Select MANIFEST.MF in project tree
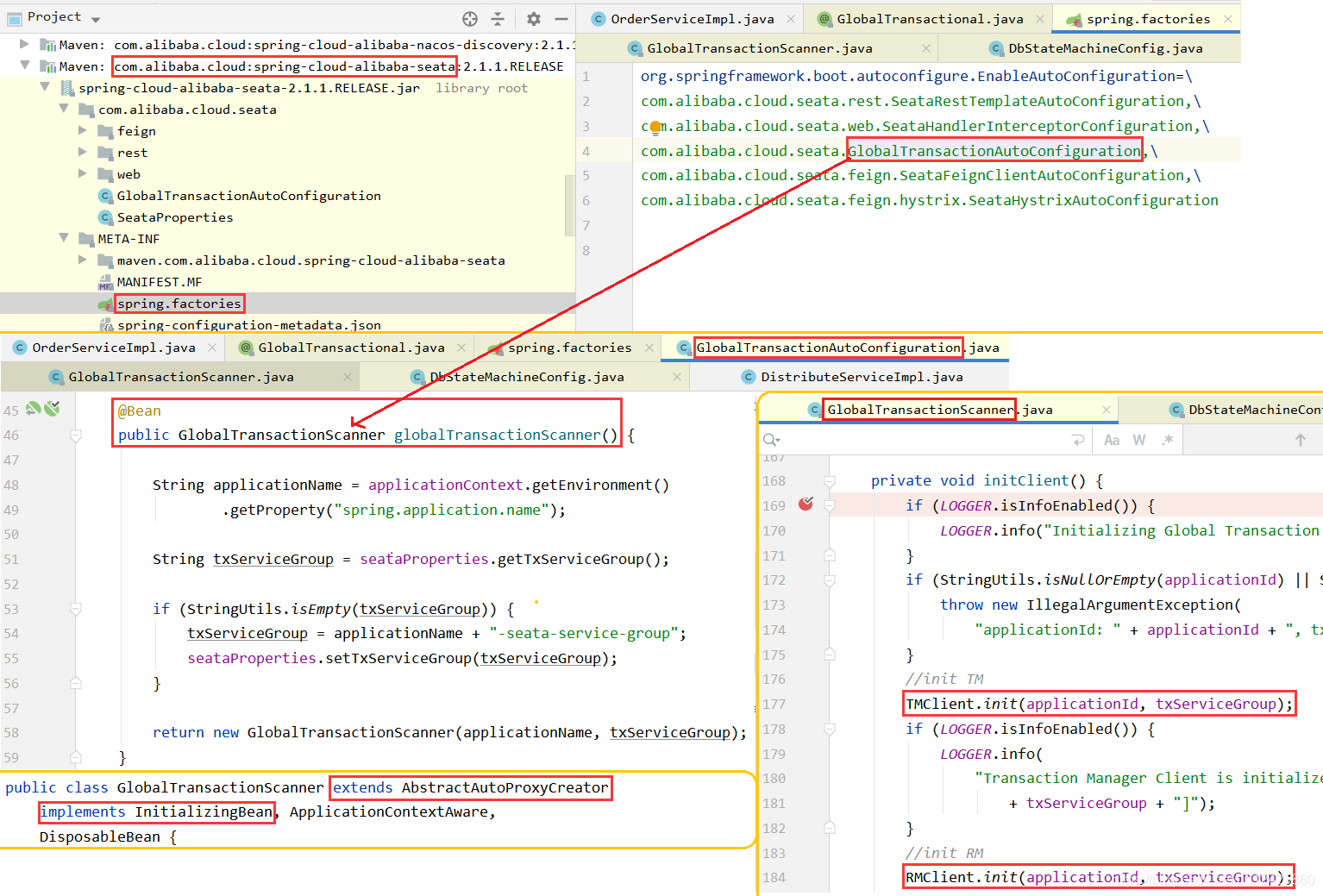Image resolution: width=1323 pixels, height=896 pixels. [x=150, y=282]
